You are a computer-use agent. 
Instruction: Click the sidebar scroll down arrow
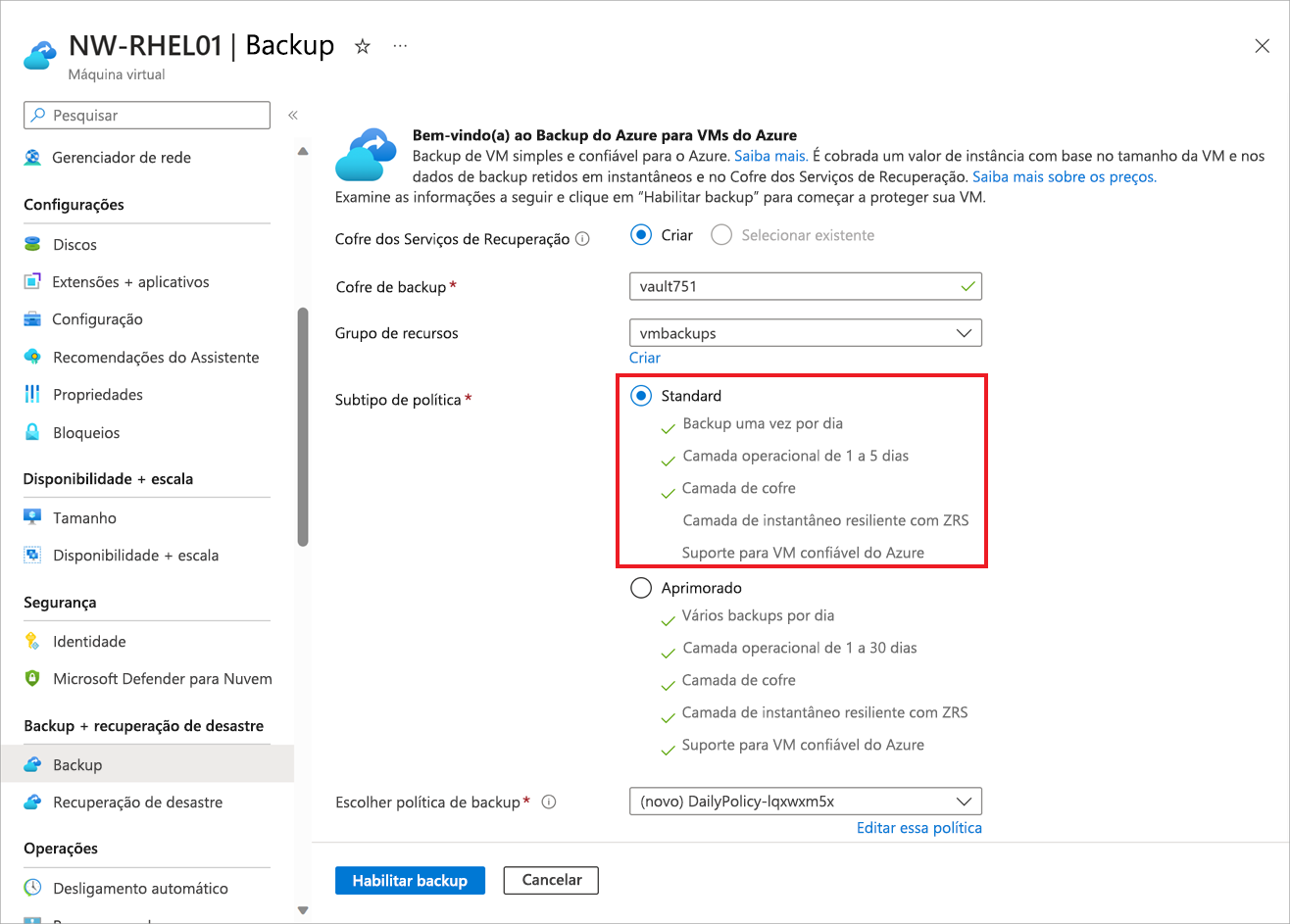pyautogui.click(x=303, y=910)
